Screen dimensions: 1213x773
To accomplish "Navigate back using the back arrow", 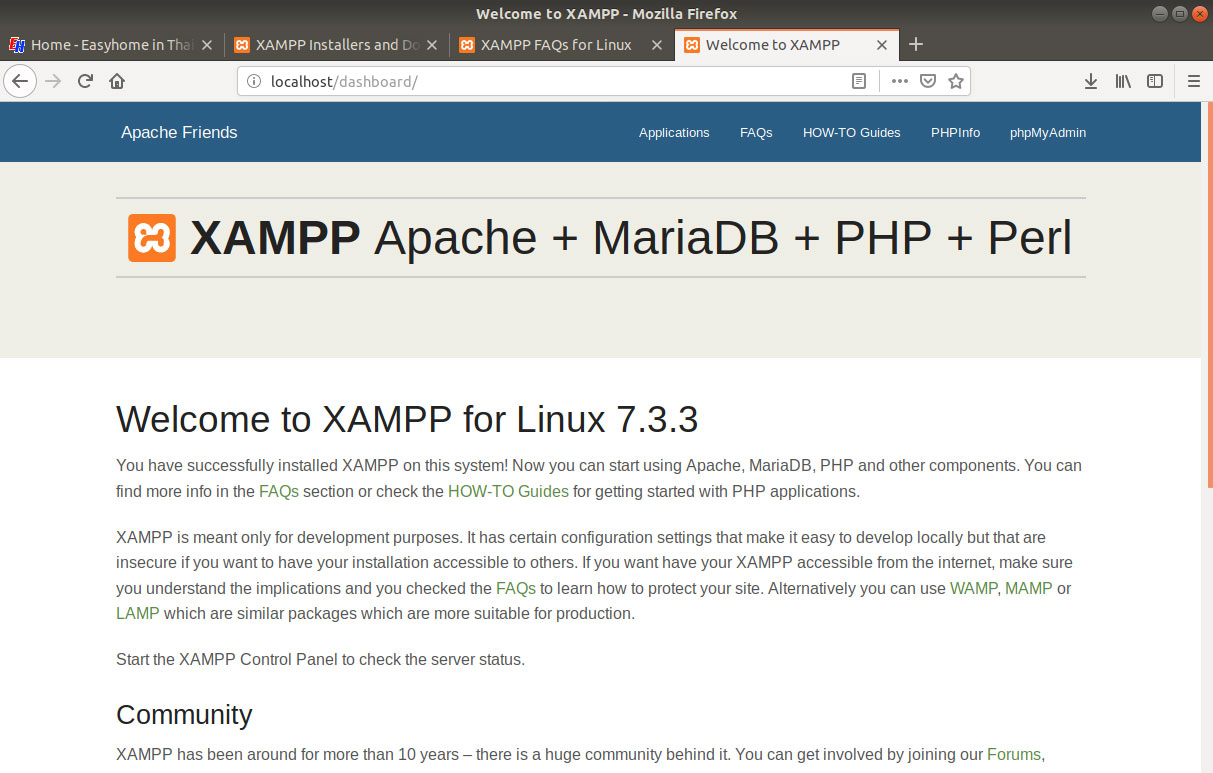I will 20,81.
